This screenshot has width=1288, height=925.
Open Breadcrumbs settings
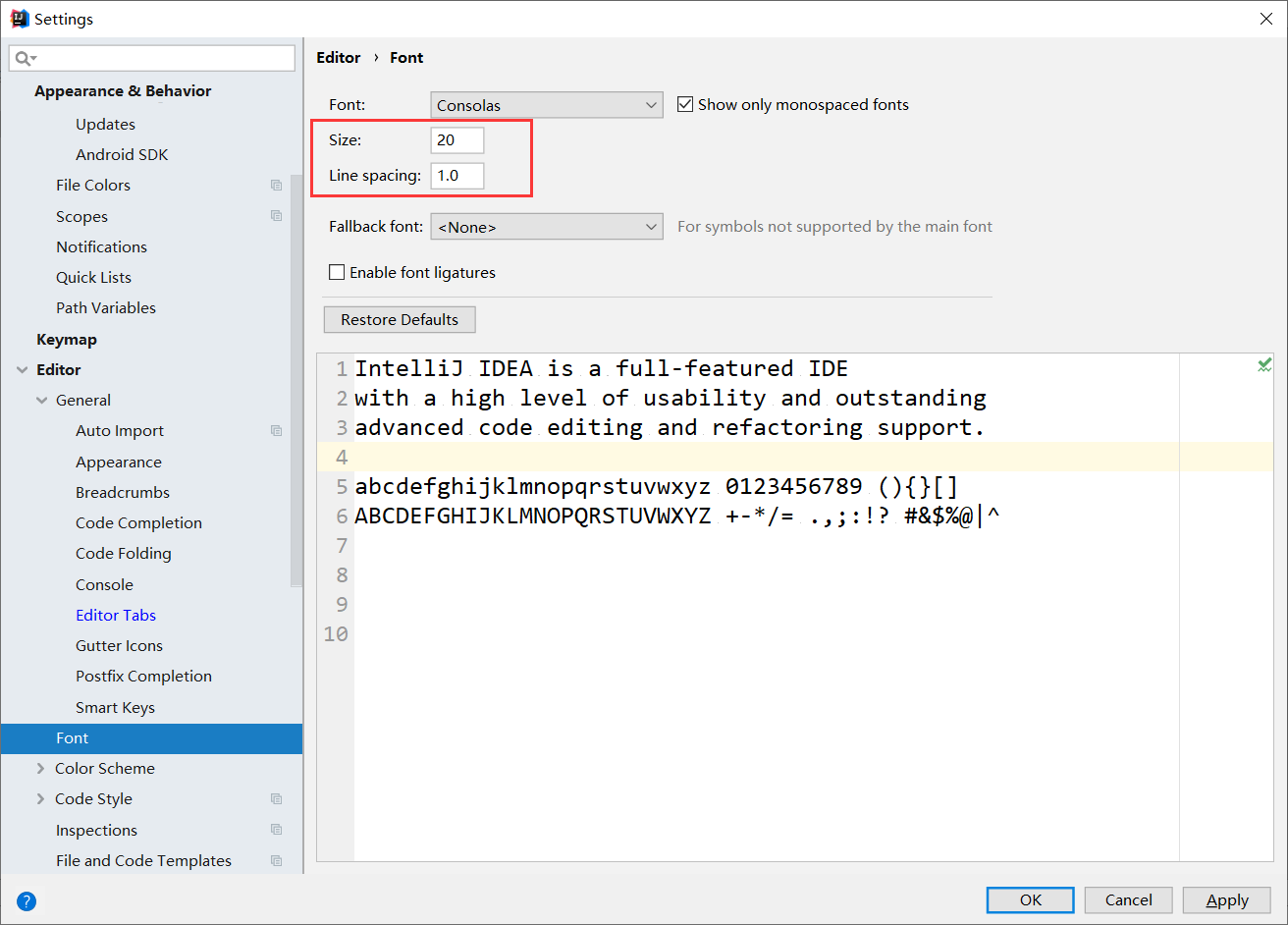[123, 492]
